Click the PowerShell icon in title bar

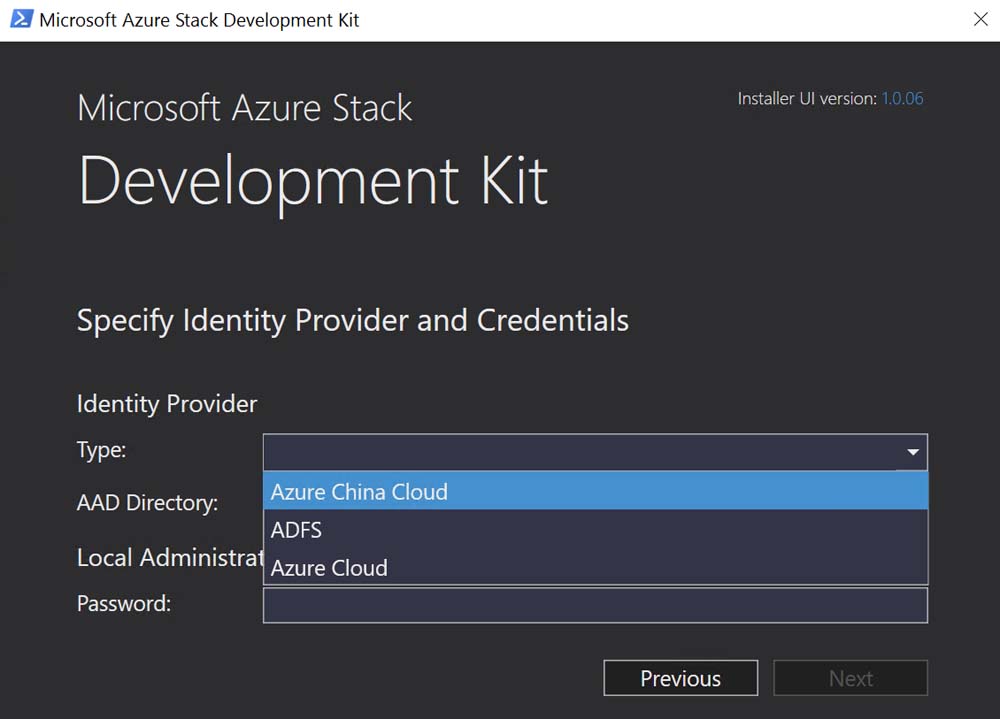point(20,19)
